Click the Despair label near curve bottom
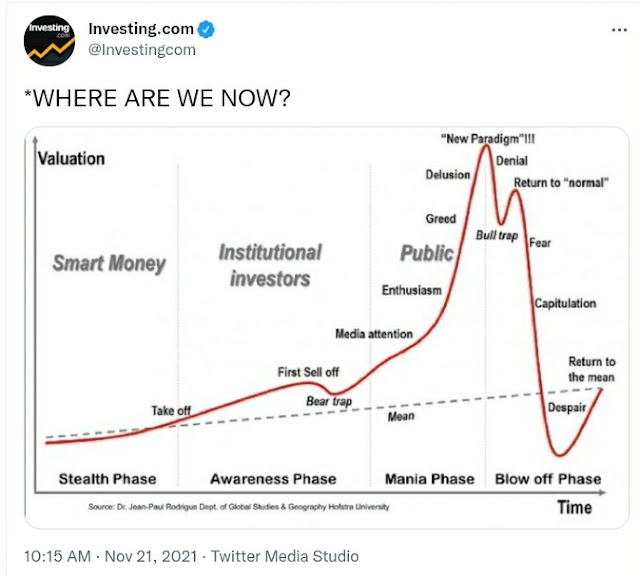Viewport: 640px width, 577px height. 567,407
